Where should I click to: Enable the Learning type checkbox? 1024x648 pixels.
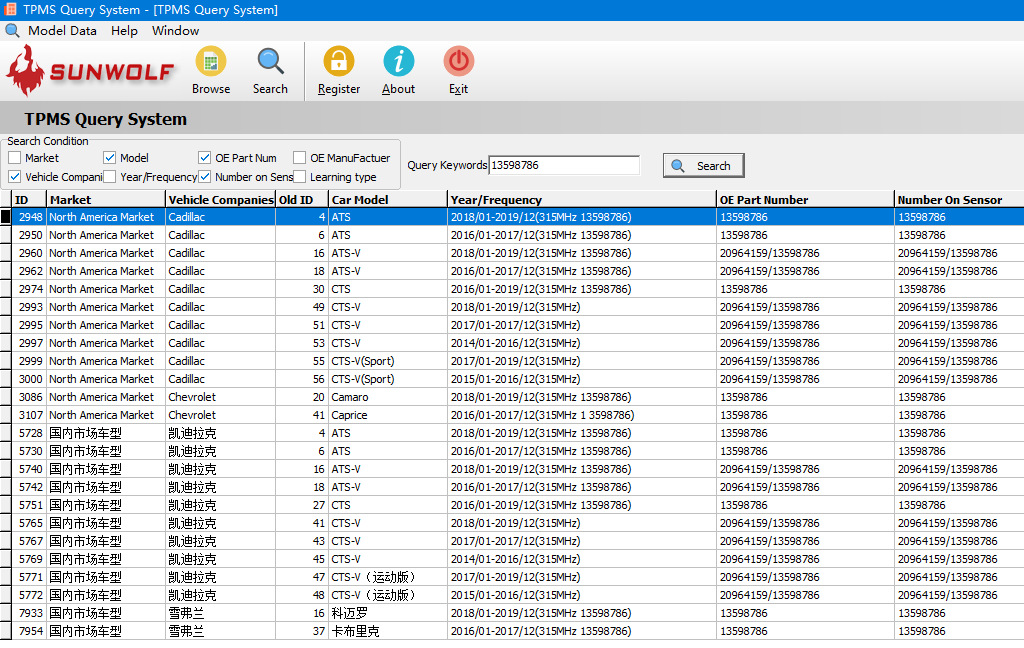pyautogui.click(x=300, y=177)
